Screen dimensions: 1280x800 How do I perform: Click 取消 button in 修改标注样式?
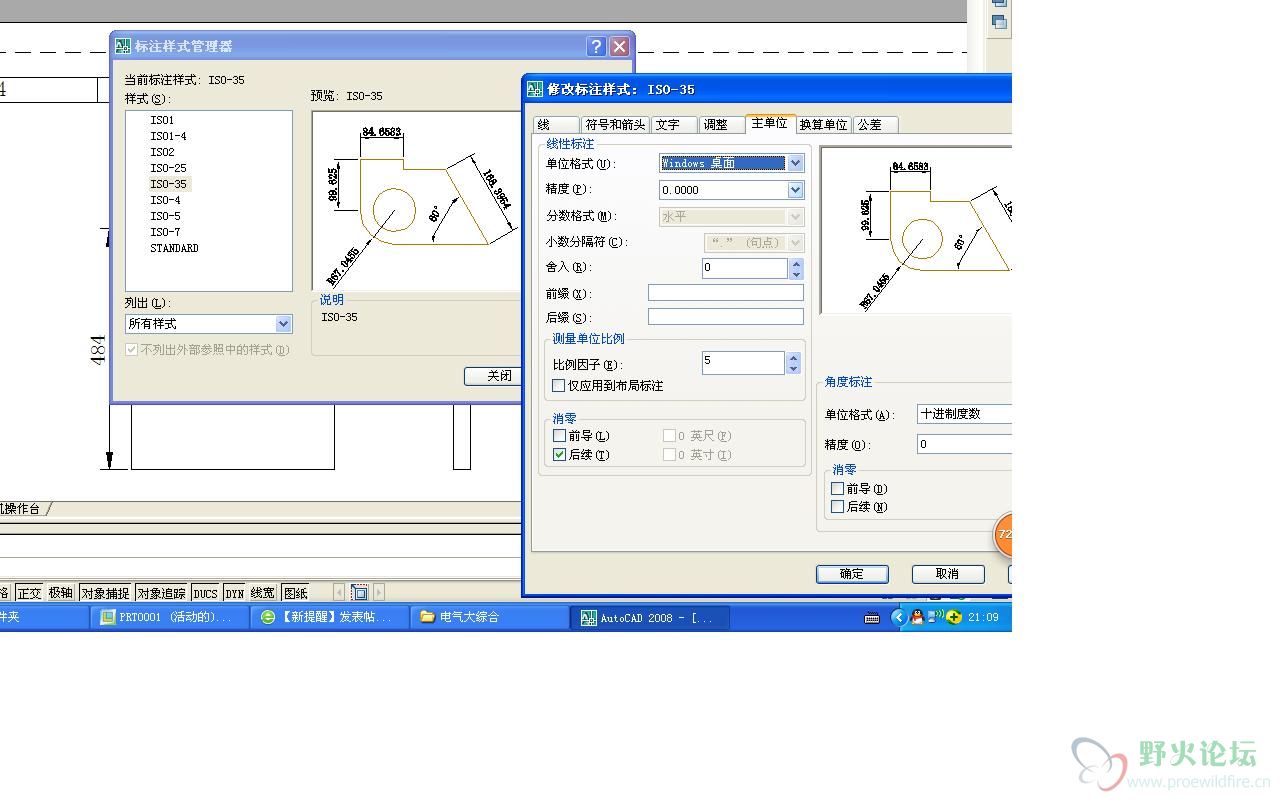[x=947, y=574]
